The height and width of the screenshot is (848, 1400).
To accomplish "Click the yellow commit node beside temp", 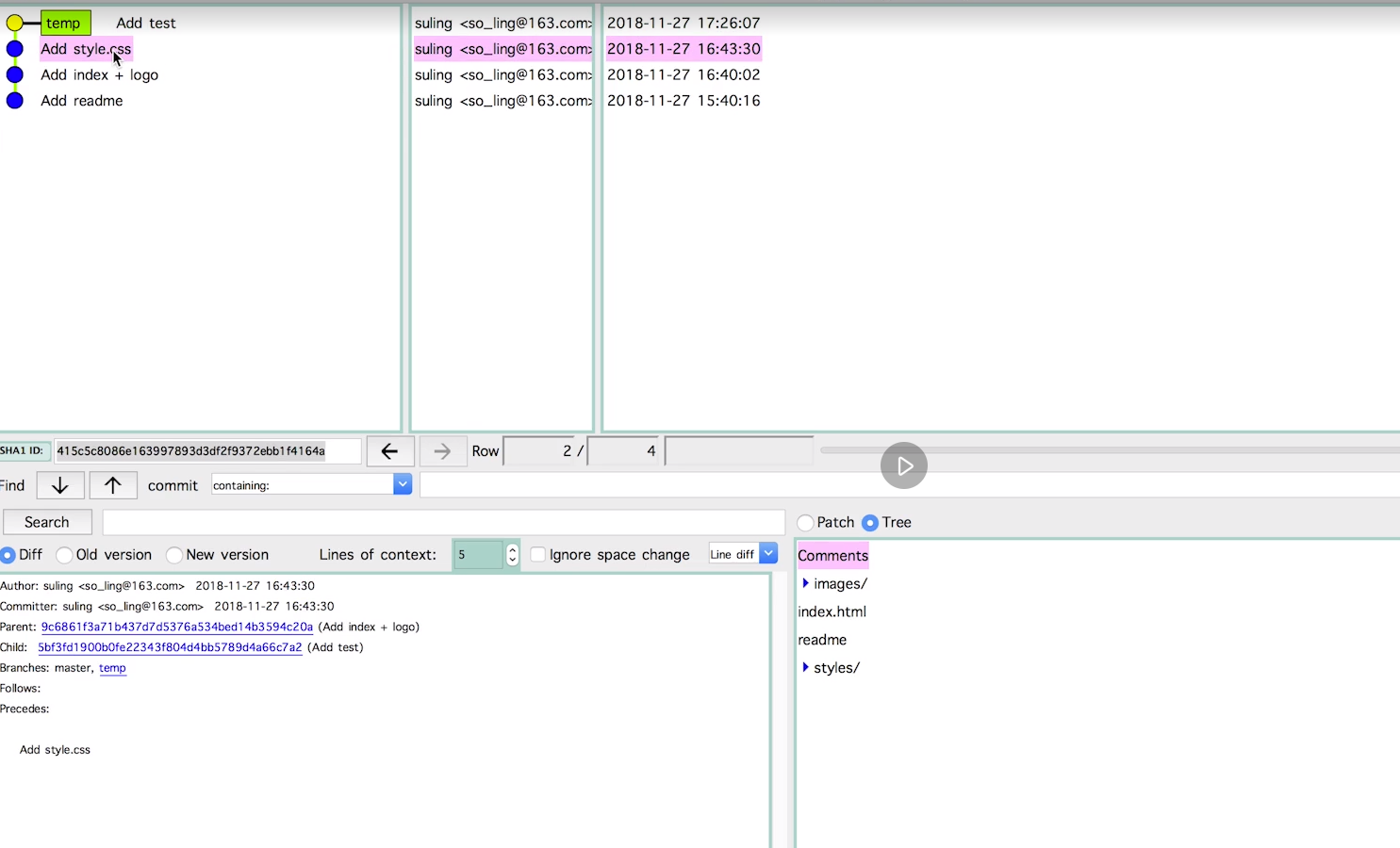I will pos(15,23).
